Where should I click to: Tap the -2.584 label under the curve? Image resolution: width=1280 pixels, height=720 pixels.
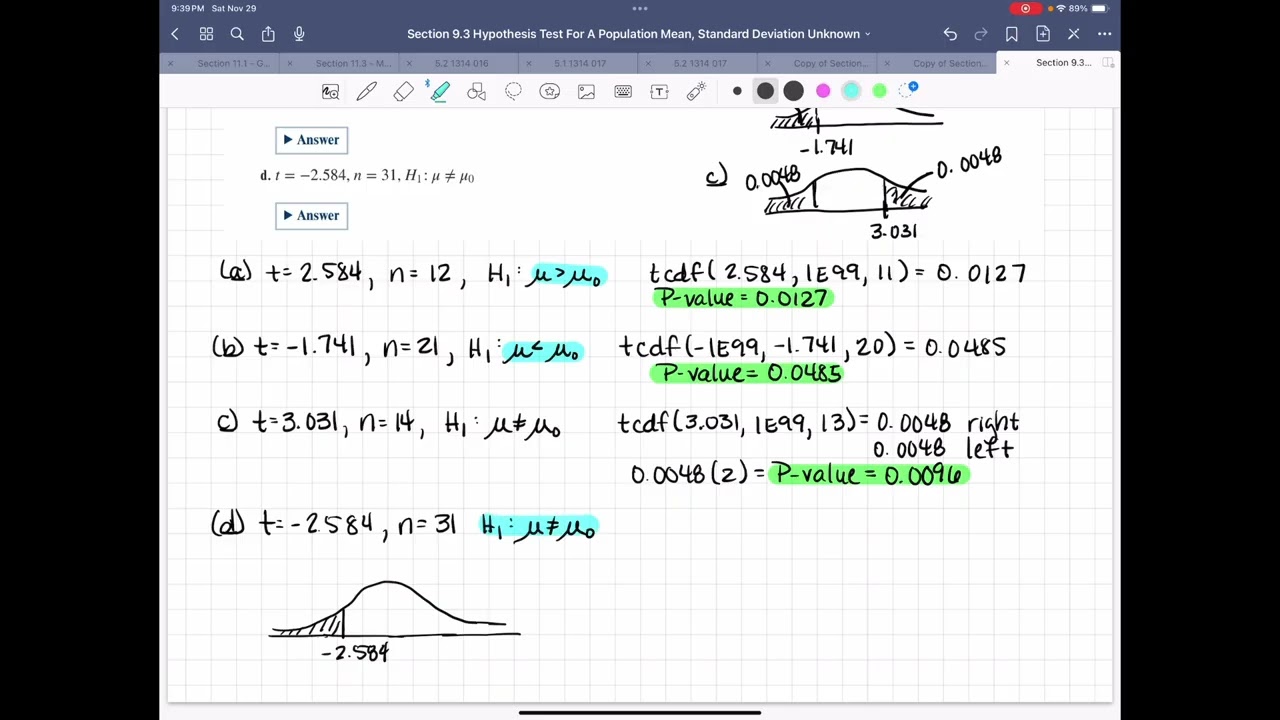(355, 653)
